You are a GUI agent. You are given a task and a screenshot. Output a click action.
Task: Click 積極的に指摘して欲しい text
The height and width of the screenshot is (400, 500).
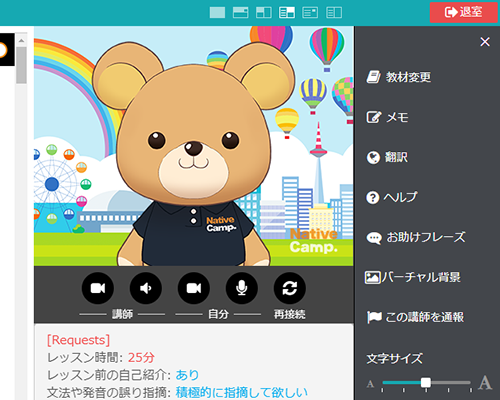point(242,392)
